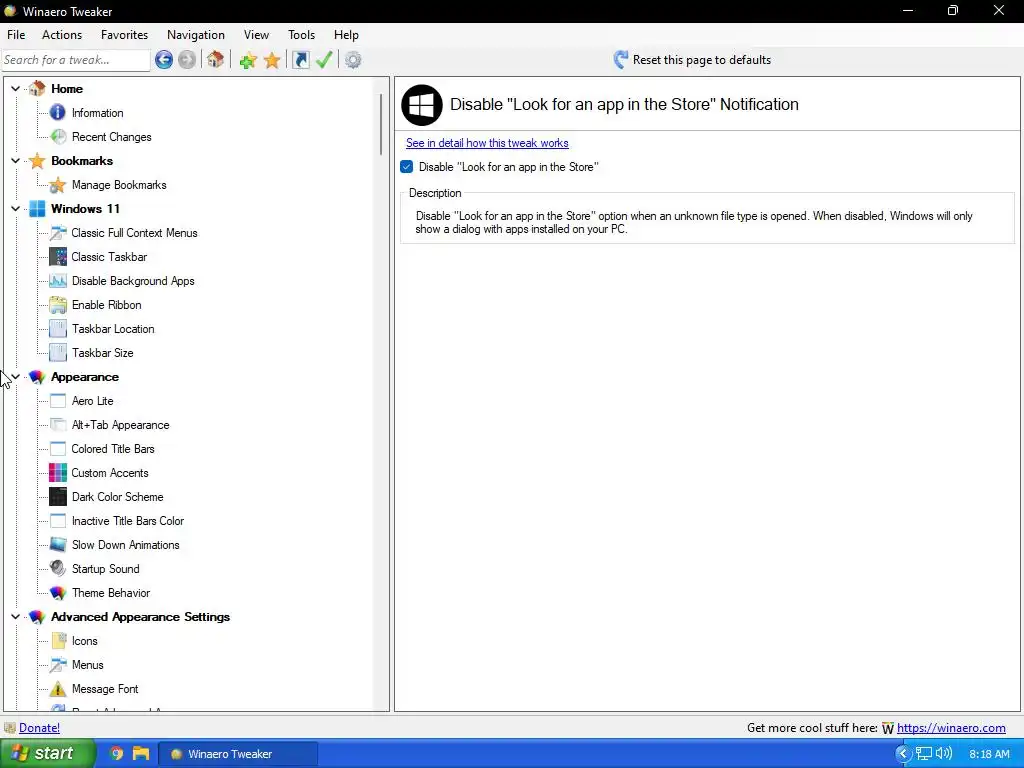This screenshot has height=768, width=1024.
Task: Click the Classic Full Context Menus icon
Action: [57, 232]
